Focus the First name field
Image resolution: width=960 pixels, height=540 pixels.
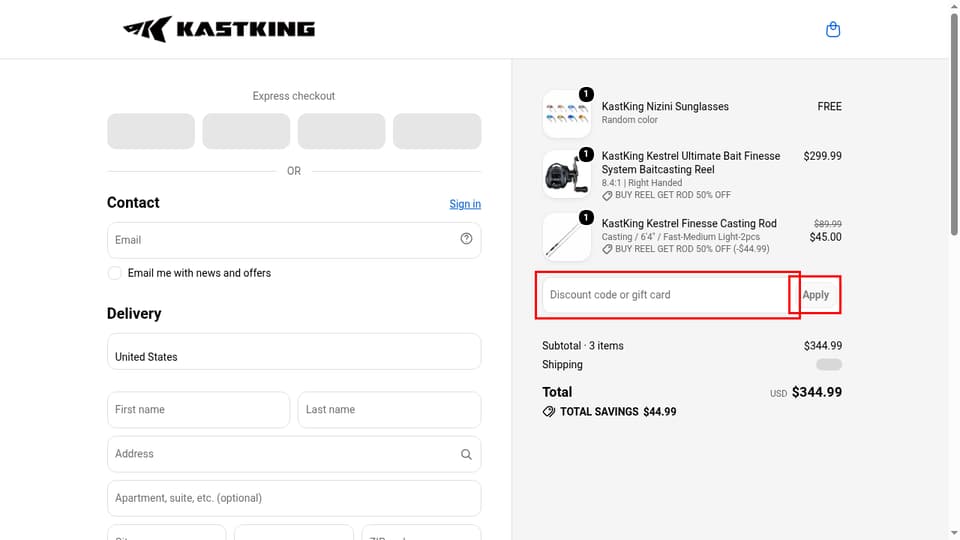(x=198, y=410)
